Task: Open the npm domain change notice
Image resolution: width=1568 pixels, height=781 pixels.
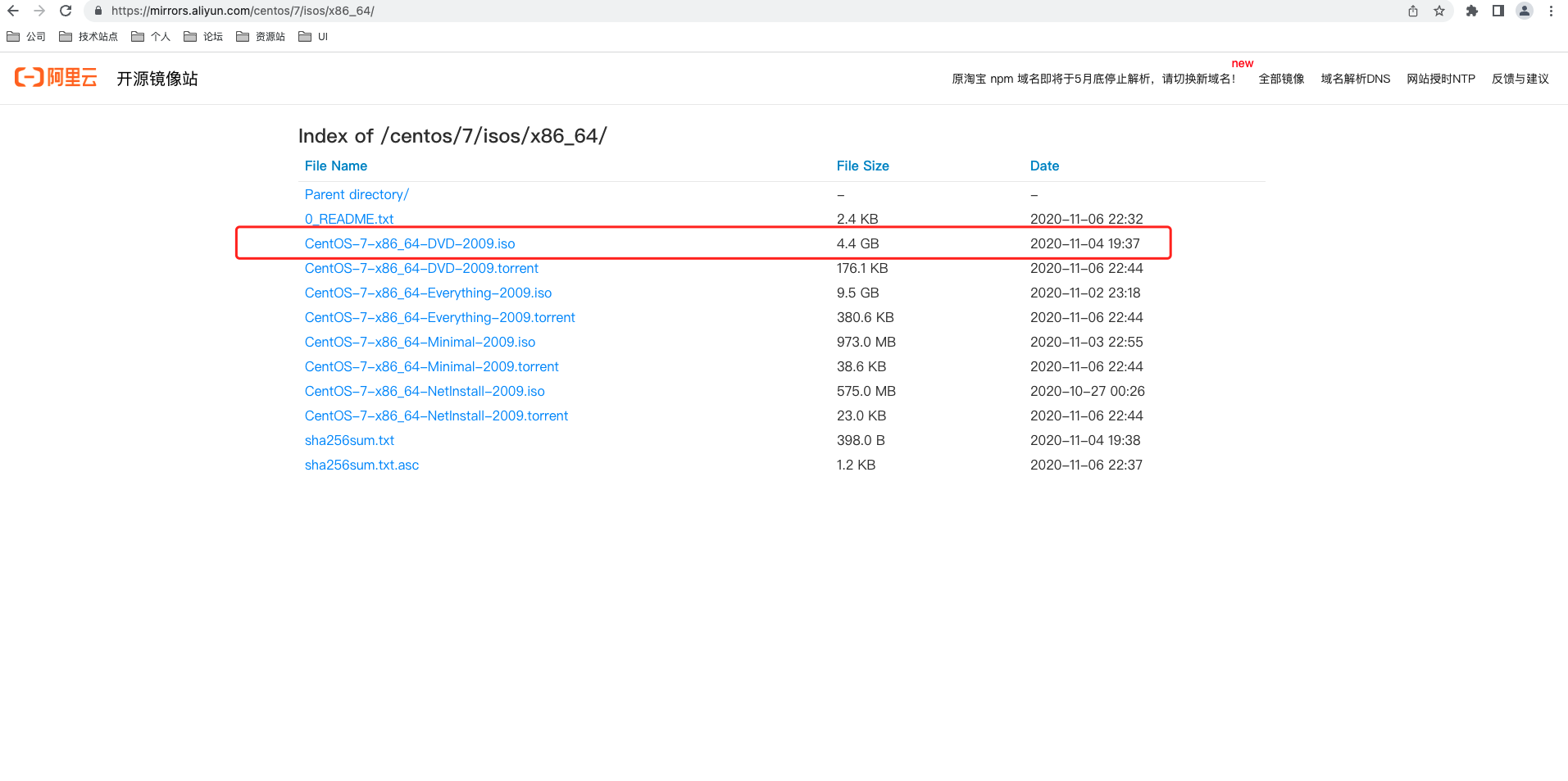Action: pos(1093,79)
